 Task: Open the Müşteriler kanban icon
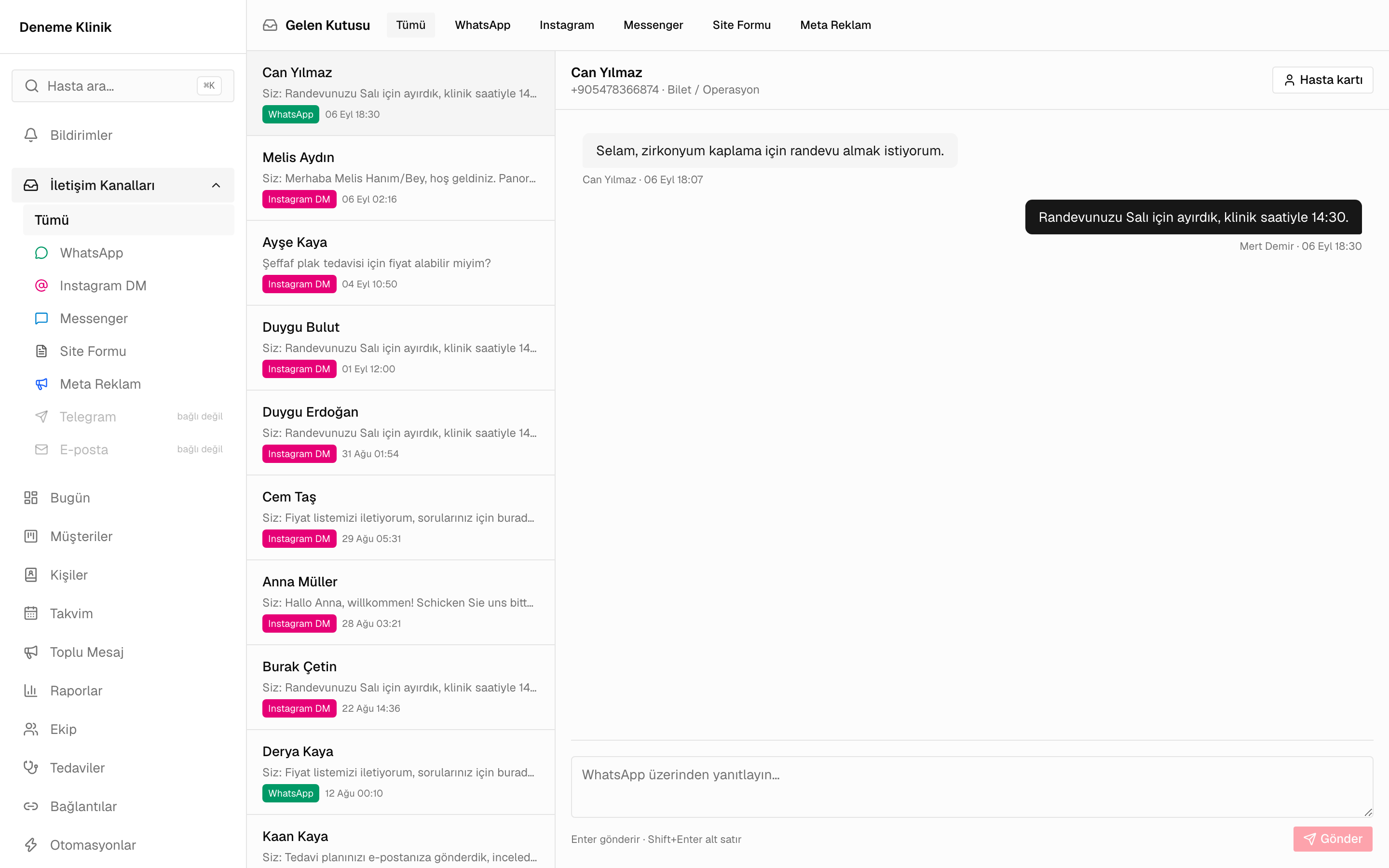31,536
